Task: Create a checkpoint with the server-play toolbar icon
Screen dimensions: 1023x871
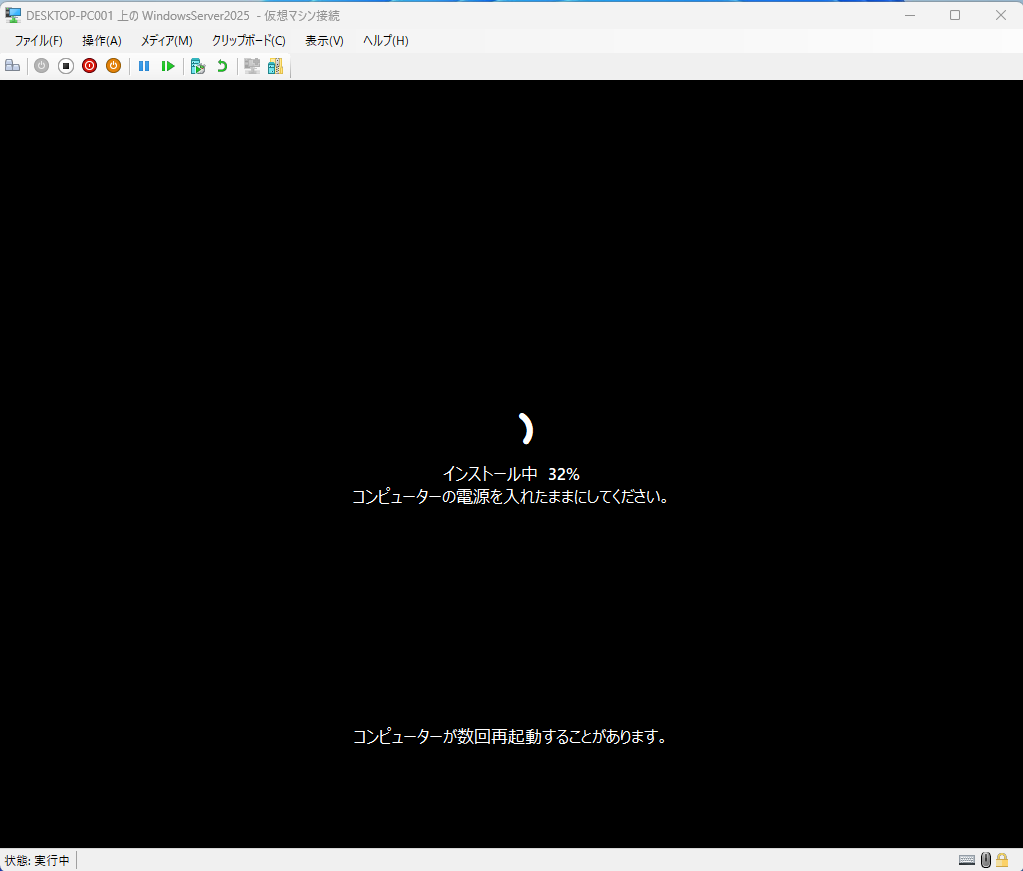Action: coord(198,66)
